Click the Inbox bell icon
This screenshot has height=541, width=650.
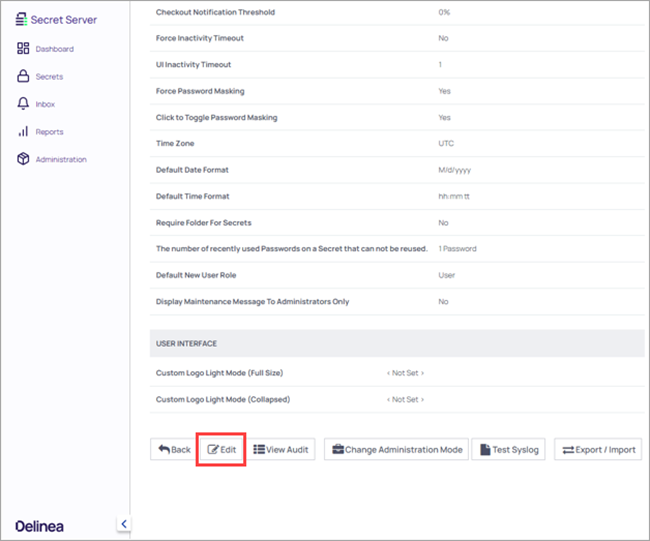[23, 104]
